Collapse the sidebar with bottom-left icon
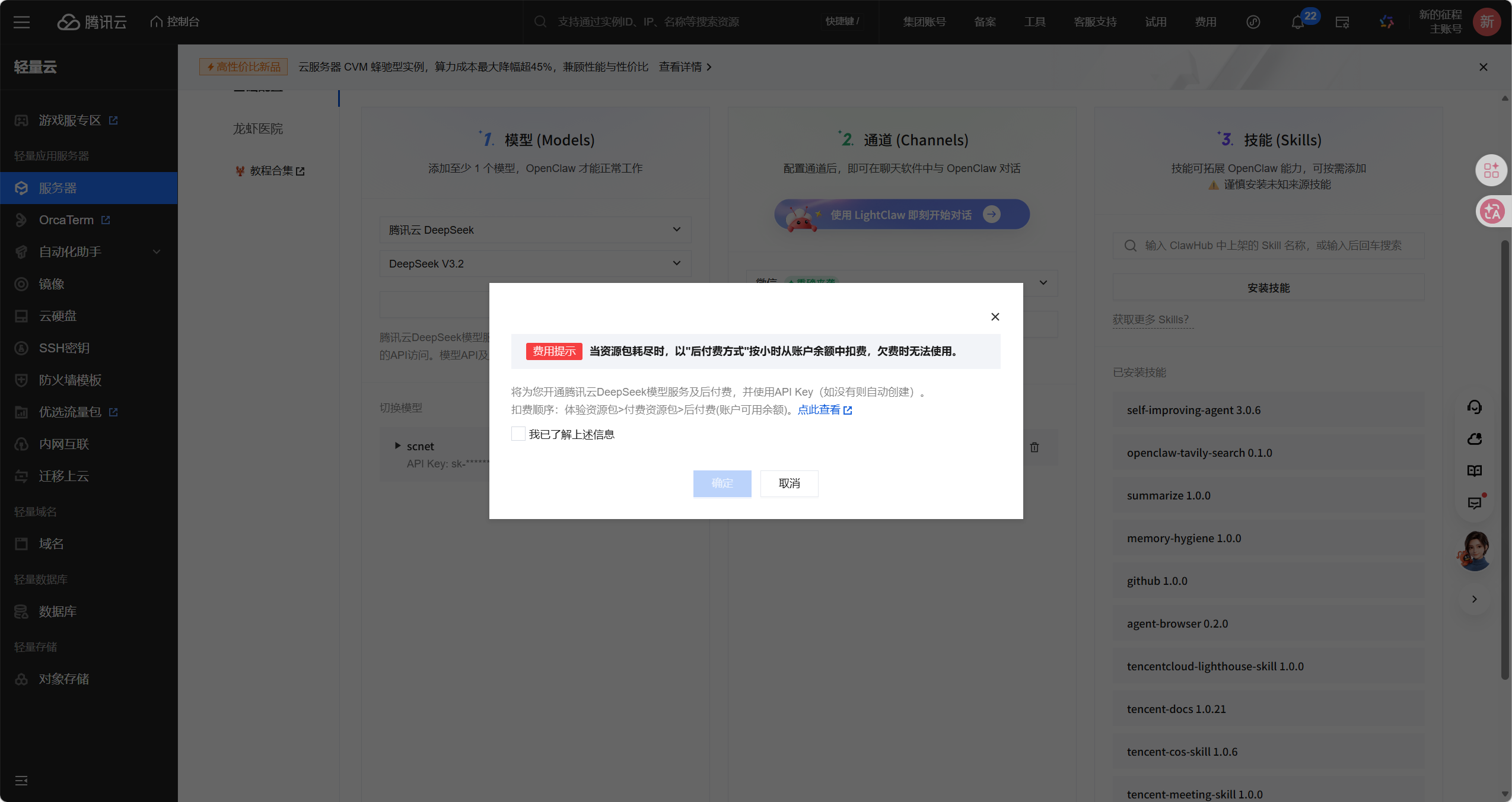Image resolution: width=1512 pixels, height=802 pixels. pos(21,781)
